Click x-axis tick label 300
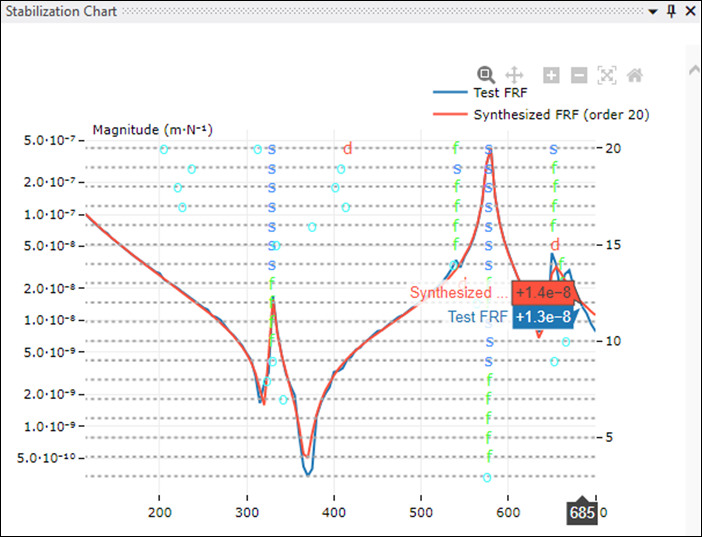 pyautogui.click(x=247, y=512)
